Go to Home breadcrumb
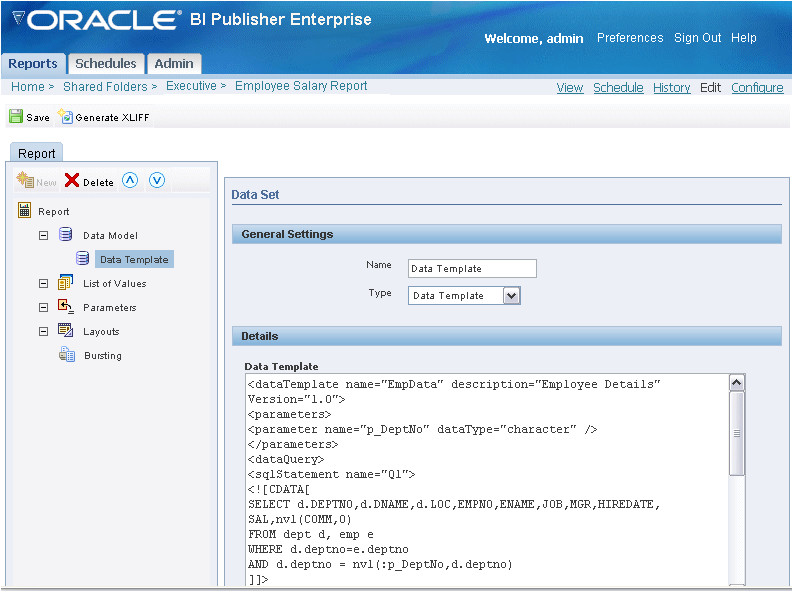Screen dimensions: 793x592 point(28,86)
